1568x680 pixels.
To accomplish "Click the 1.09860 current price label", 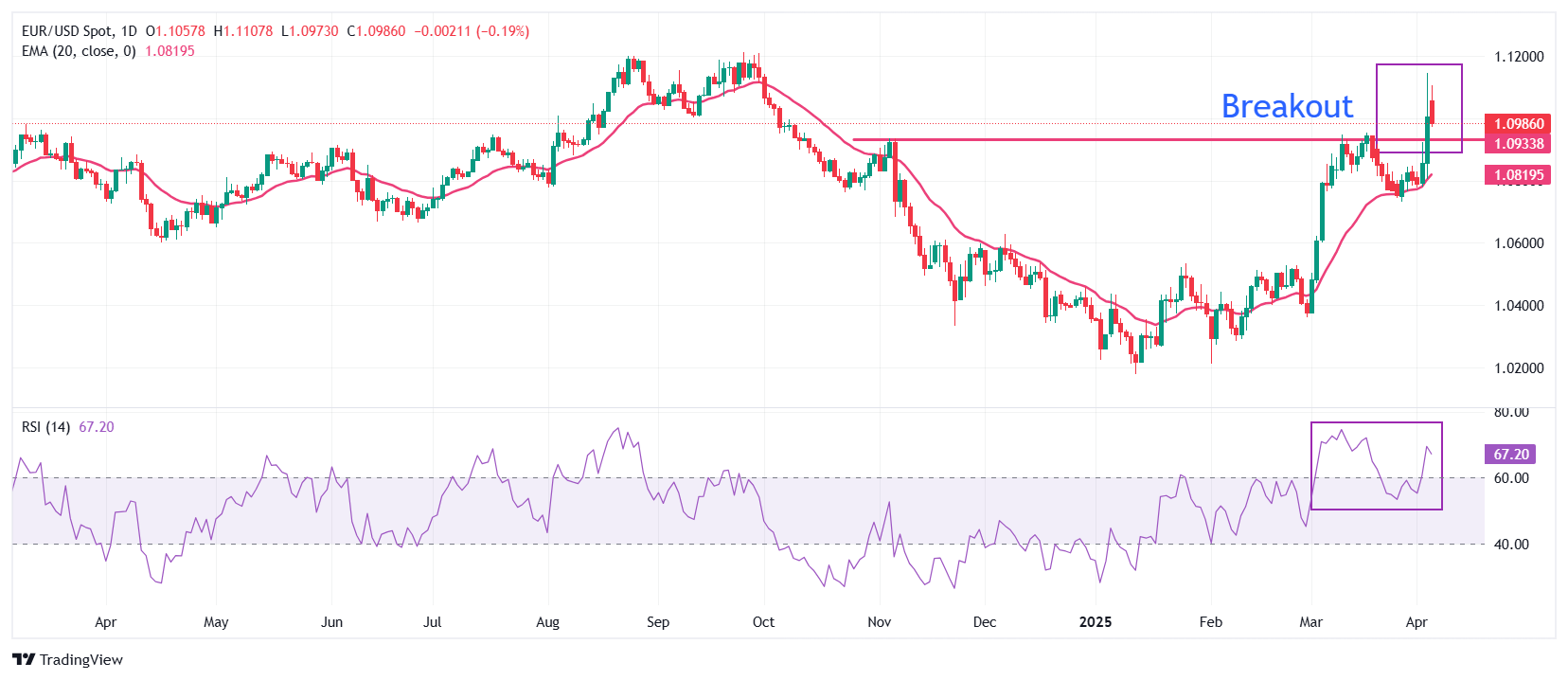I will click(1518, 124).
